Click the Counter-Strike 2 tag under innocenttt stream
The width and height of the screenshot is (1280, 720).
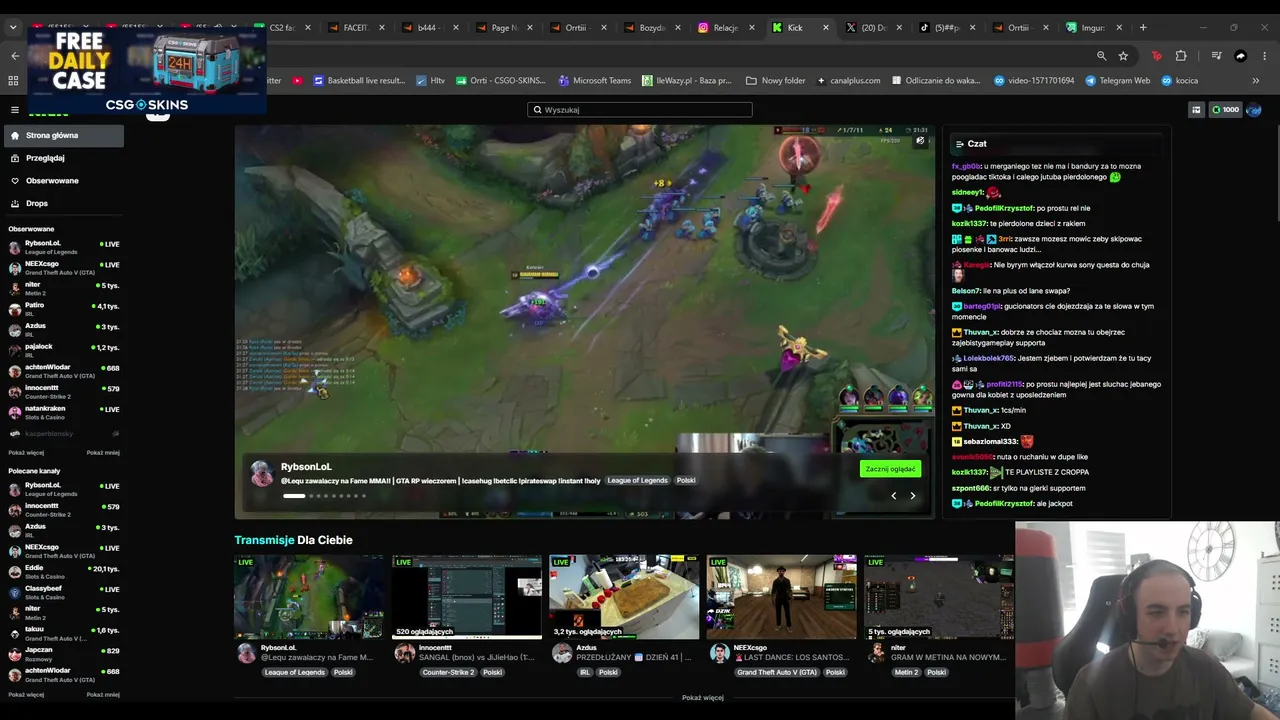(x=449, y=672)
